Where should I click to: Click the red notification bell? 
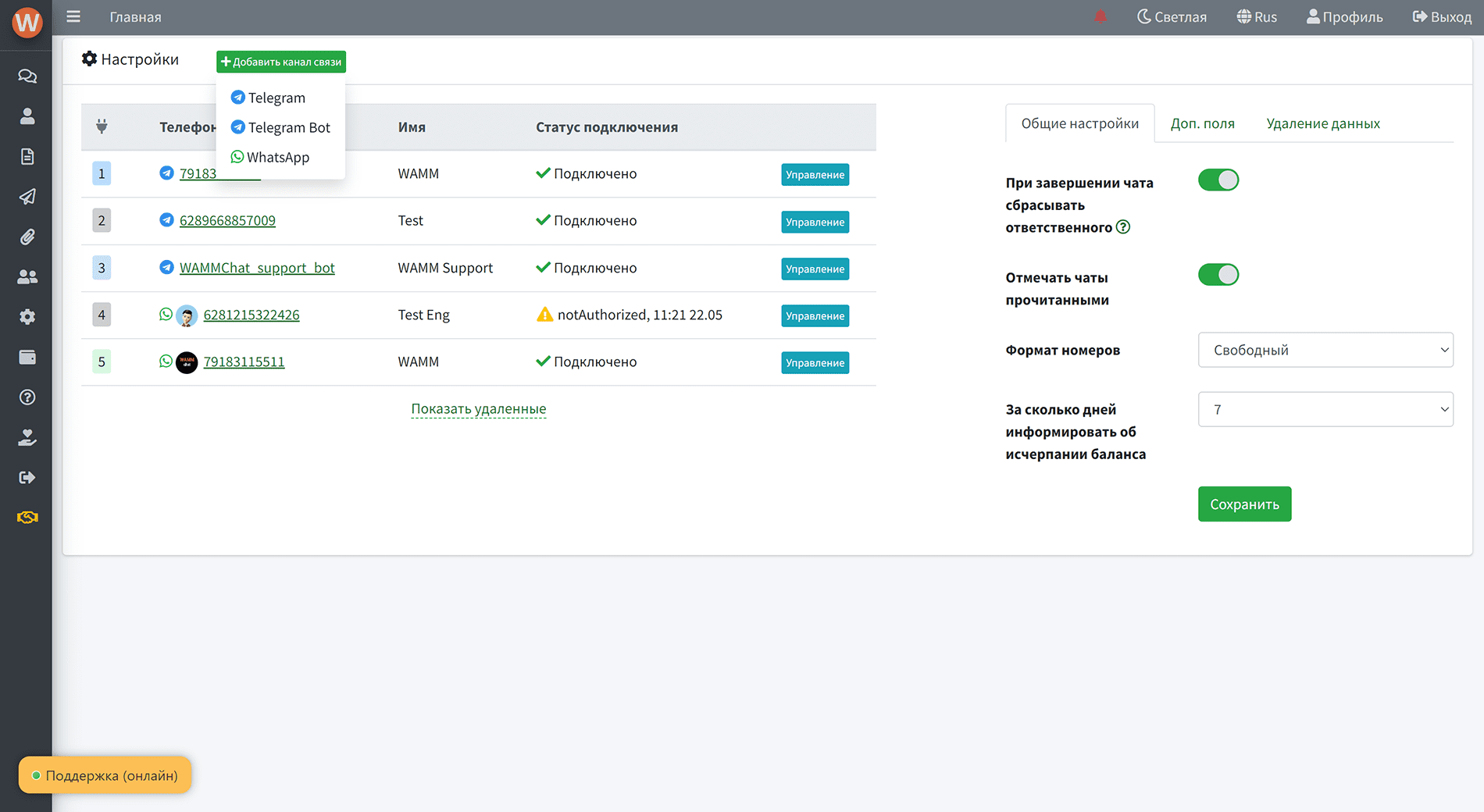1101,16
